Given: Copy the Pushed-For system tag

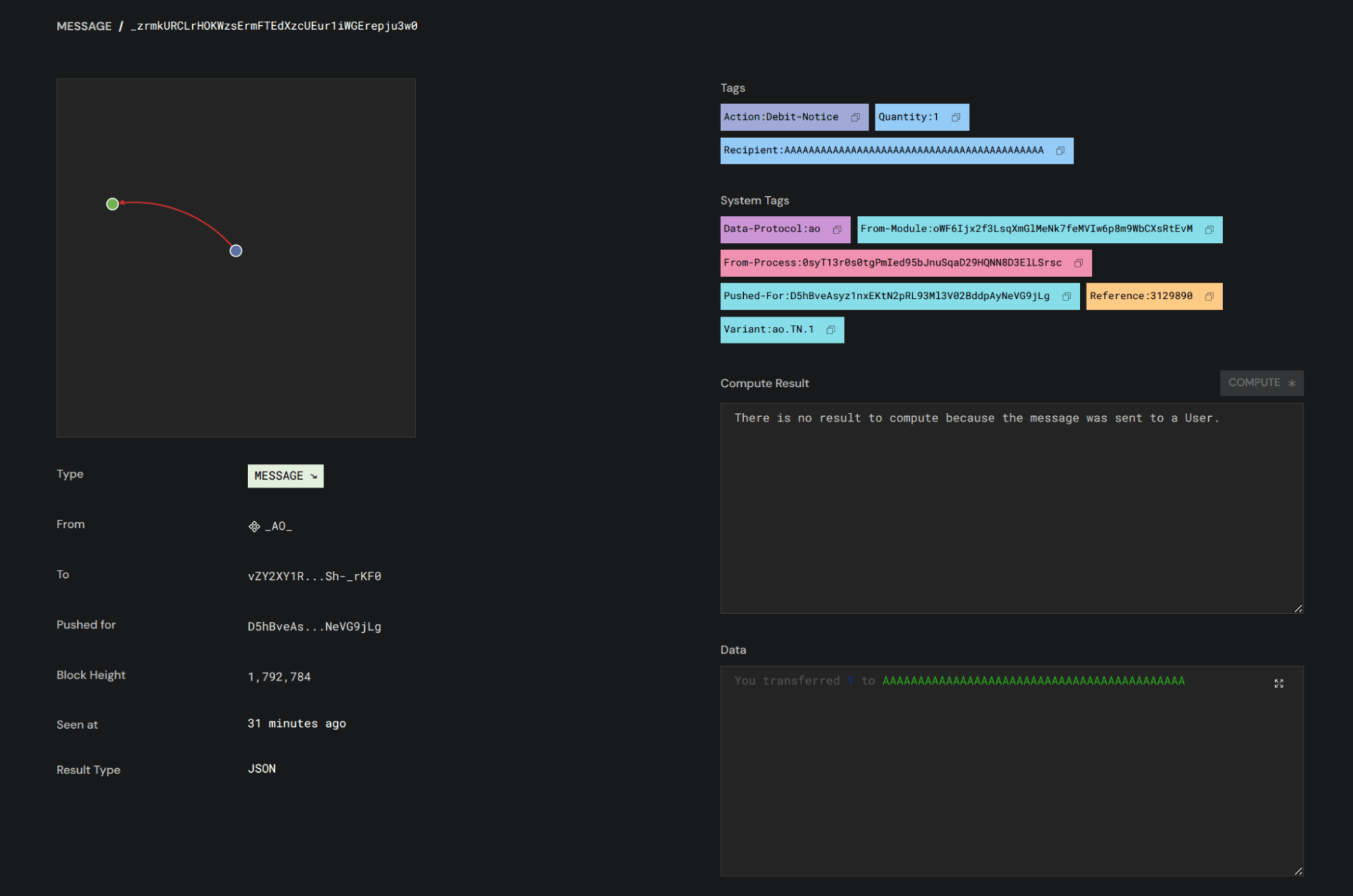Looking at the screenshot, I should tap(1066, 296).
